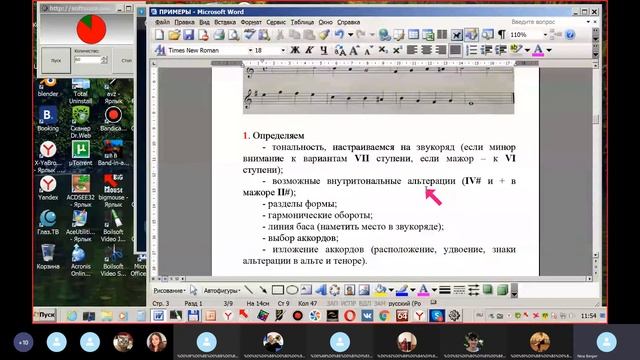Insert WordArt from the Drawing toolbar
Viewport: 640px width, 360px height.
point(321,290)
